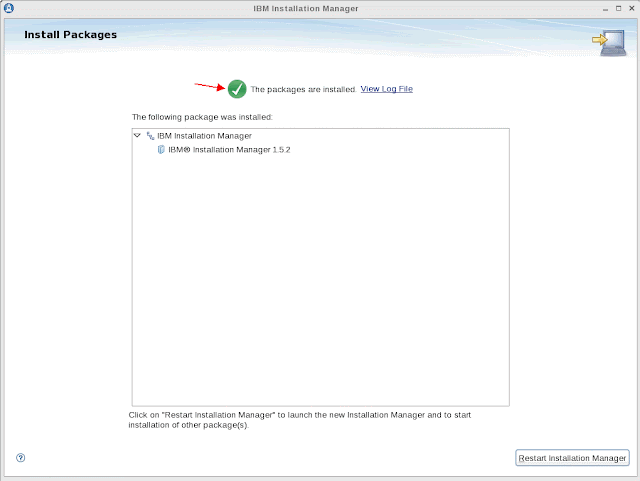Click the Install Packages heading
The width and height of the screenshot is (640, 481).
(x=71, y=35)
